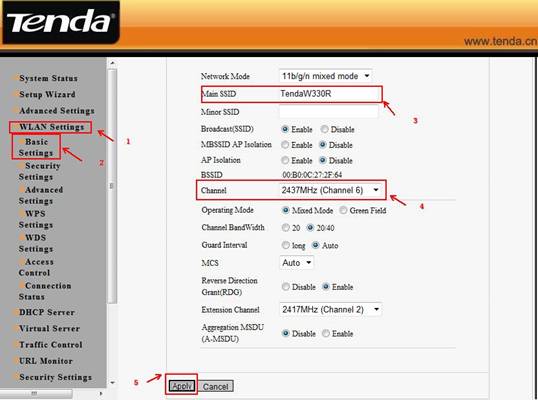Expand the Channel selection dropdown
This screenshot has height=400, width=538.
pos(330,190)
